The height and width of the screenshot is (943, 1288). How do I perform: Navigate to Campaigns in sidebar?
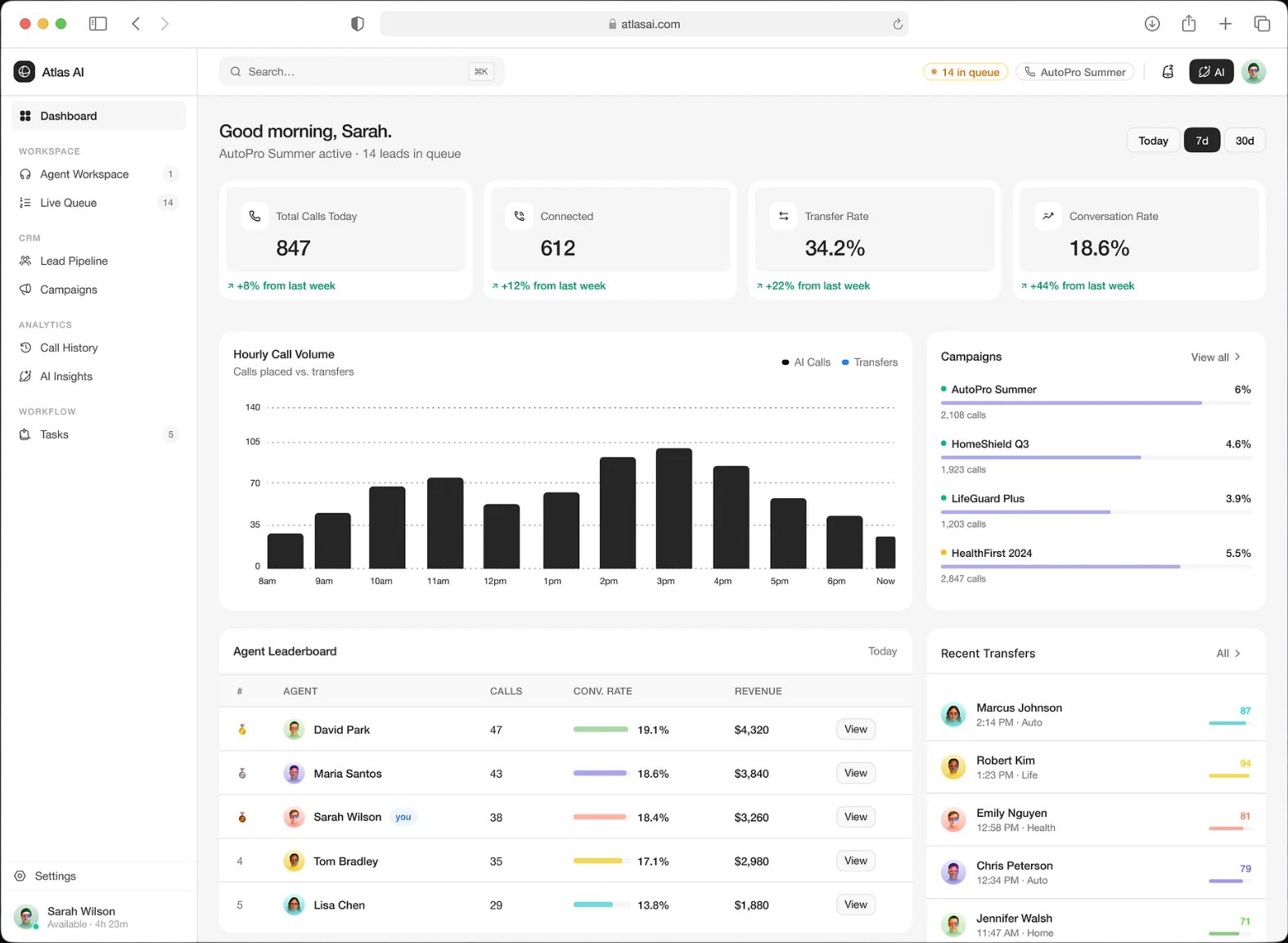click(99, 290)
